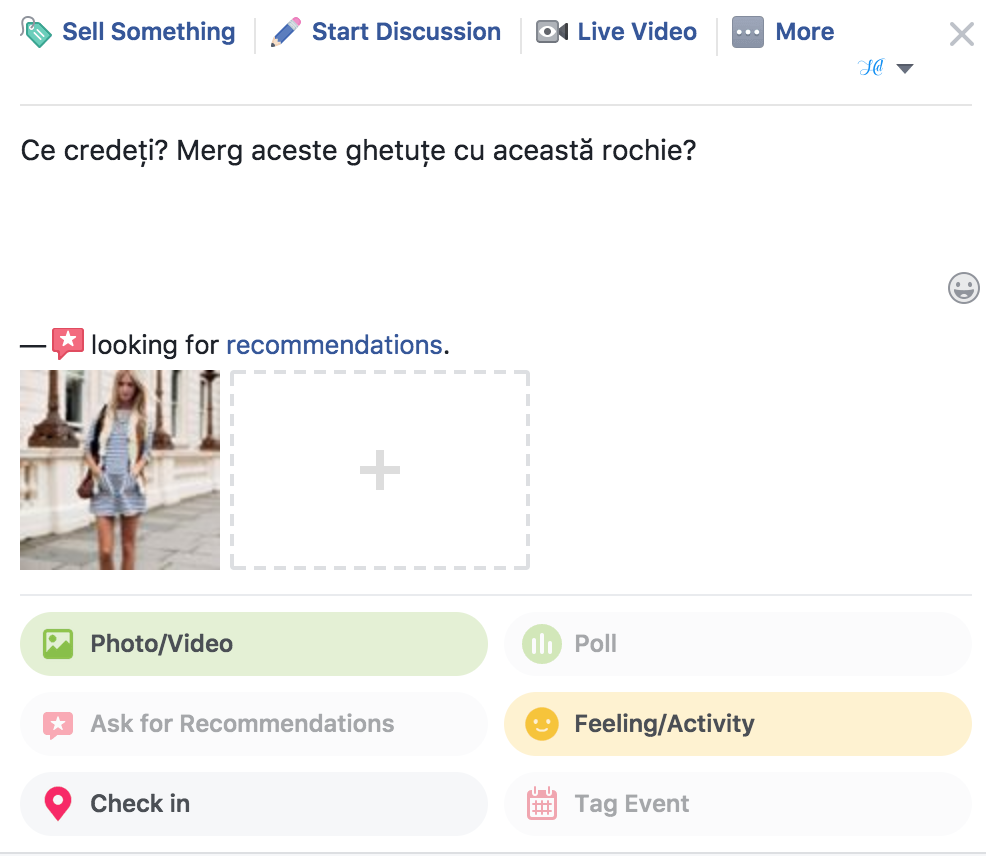
Task: Click the red recommendations star badge icon
Action: click(67, 343)
